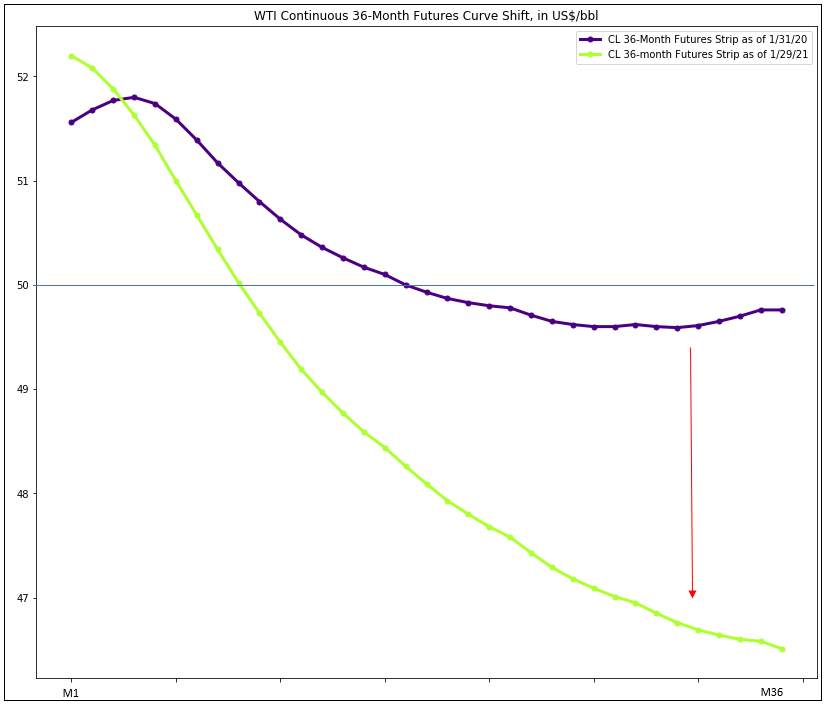Click the y-axis label 51

tap(23, 182)
